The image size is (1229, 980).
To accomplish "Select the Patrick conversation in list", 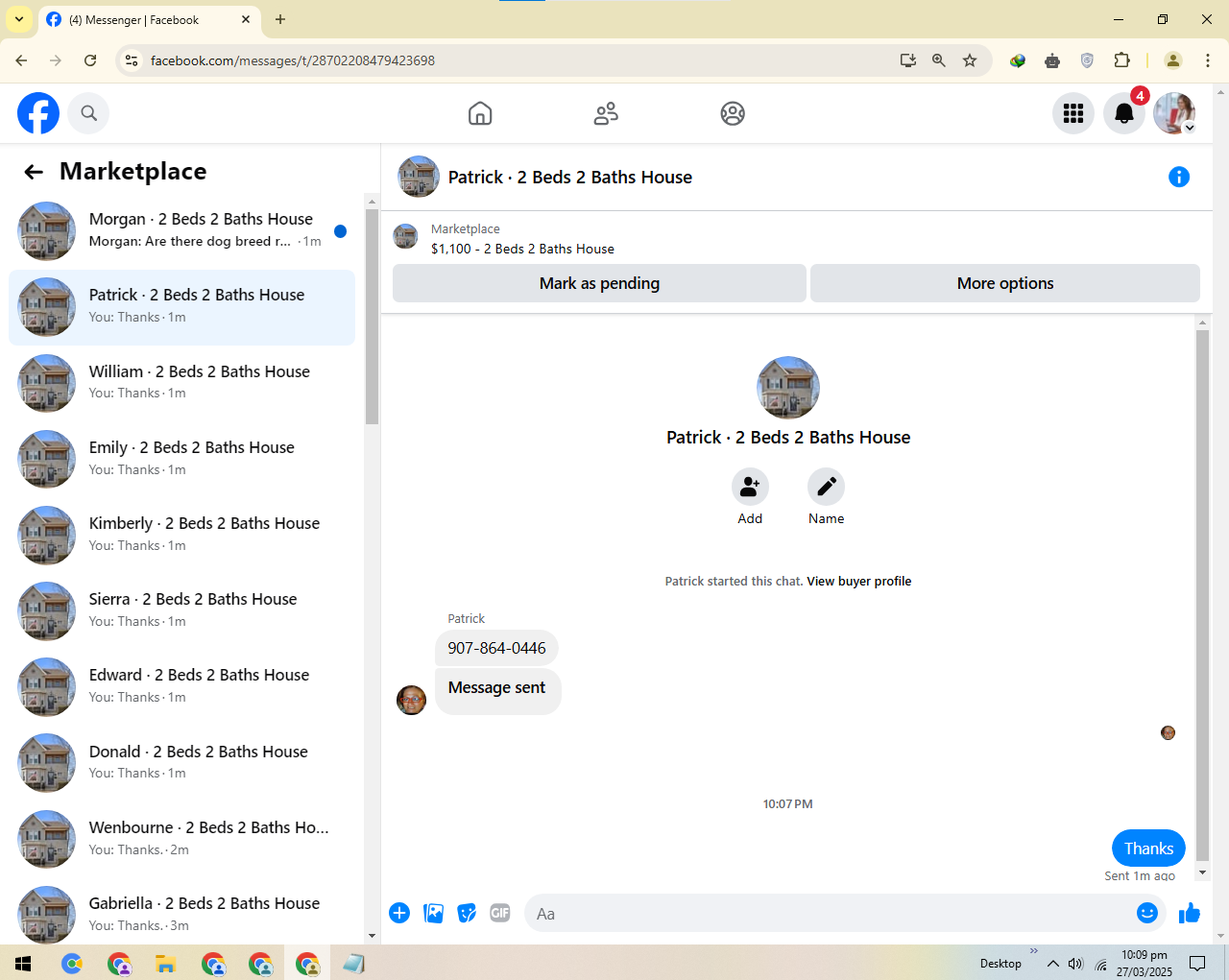I will [x=182, y=307].
